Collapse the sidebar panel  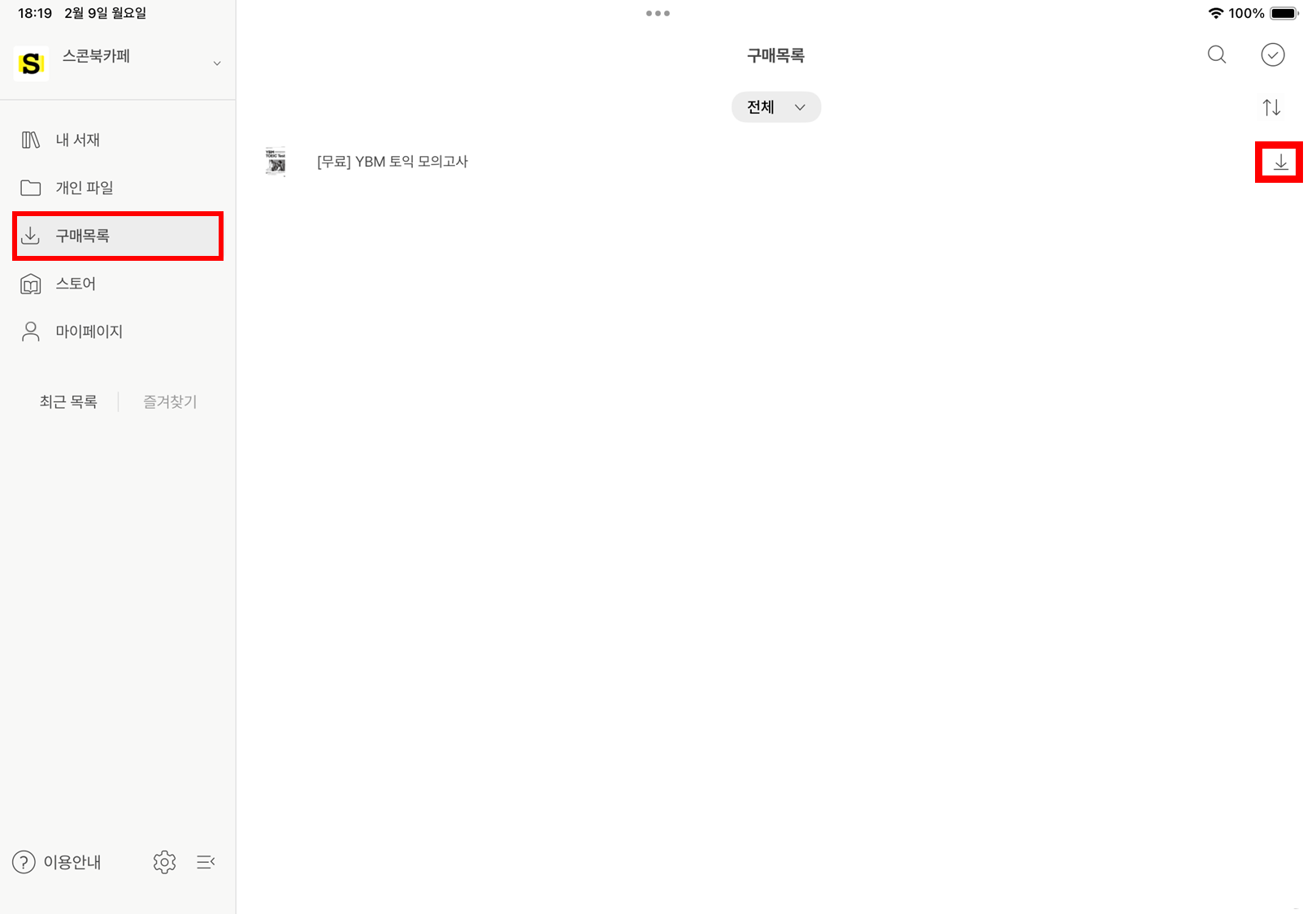coord(206,862)
